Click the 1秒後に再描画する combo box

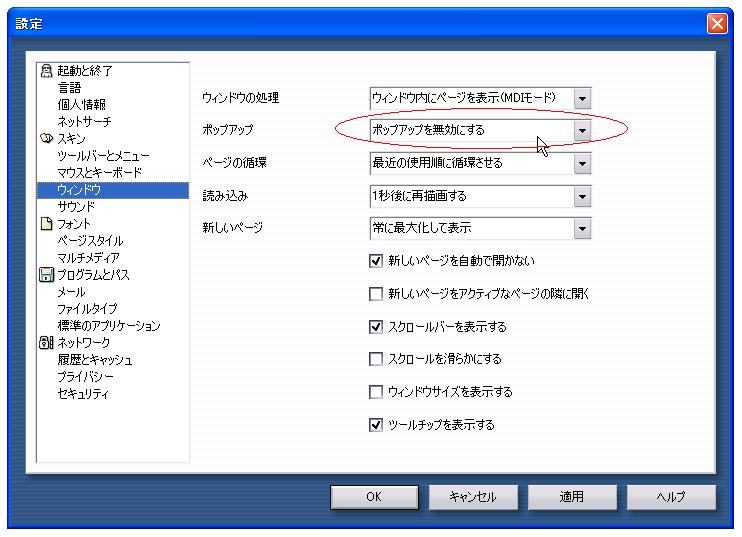point(480,196)
